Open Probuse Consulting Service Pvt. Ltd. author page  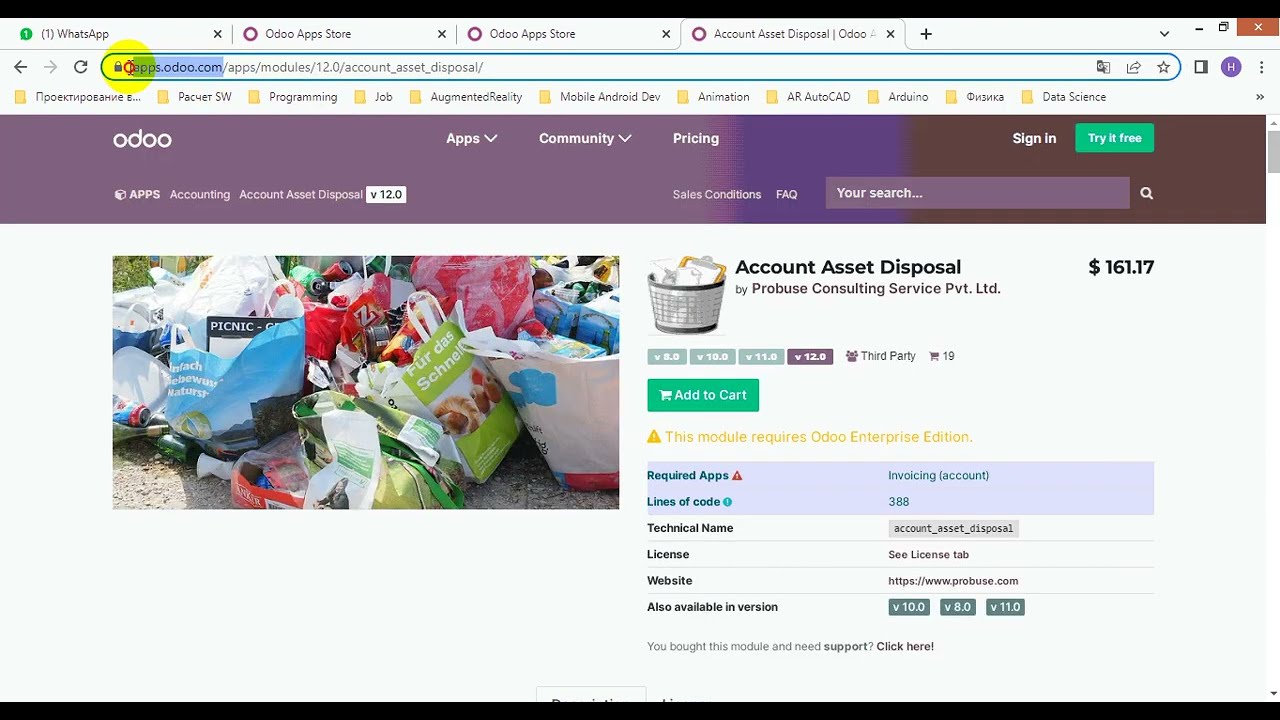[876, 288]
